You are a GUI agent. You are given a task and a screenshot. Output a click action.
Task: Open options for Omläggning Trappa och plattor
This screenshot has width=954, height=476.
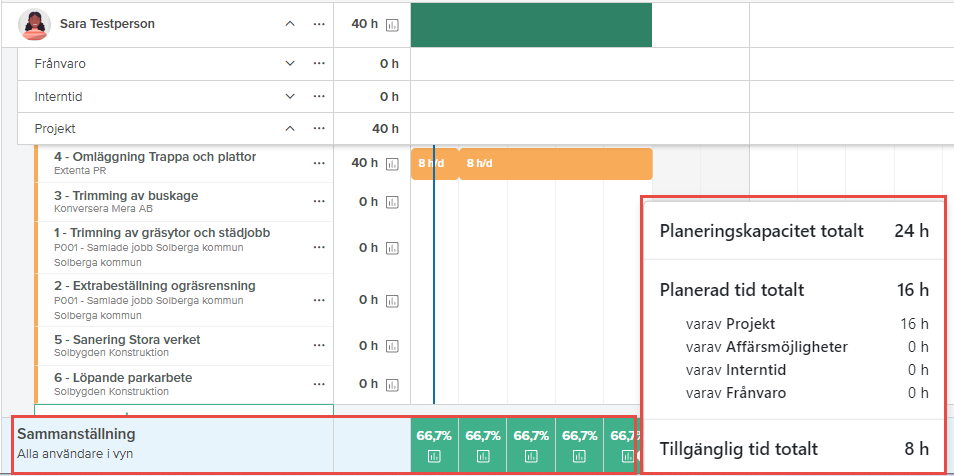(x=319, y=163)
